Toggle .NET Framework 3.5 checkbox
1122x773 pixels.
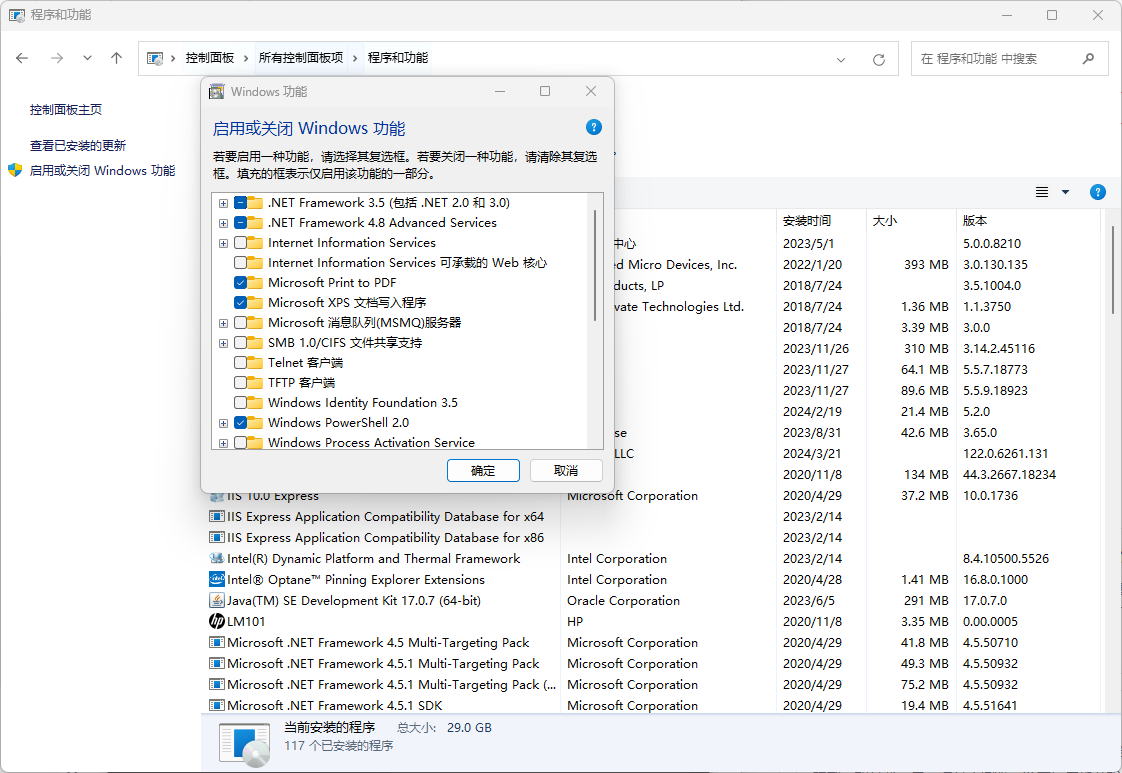(240, 203)
